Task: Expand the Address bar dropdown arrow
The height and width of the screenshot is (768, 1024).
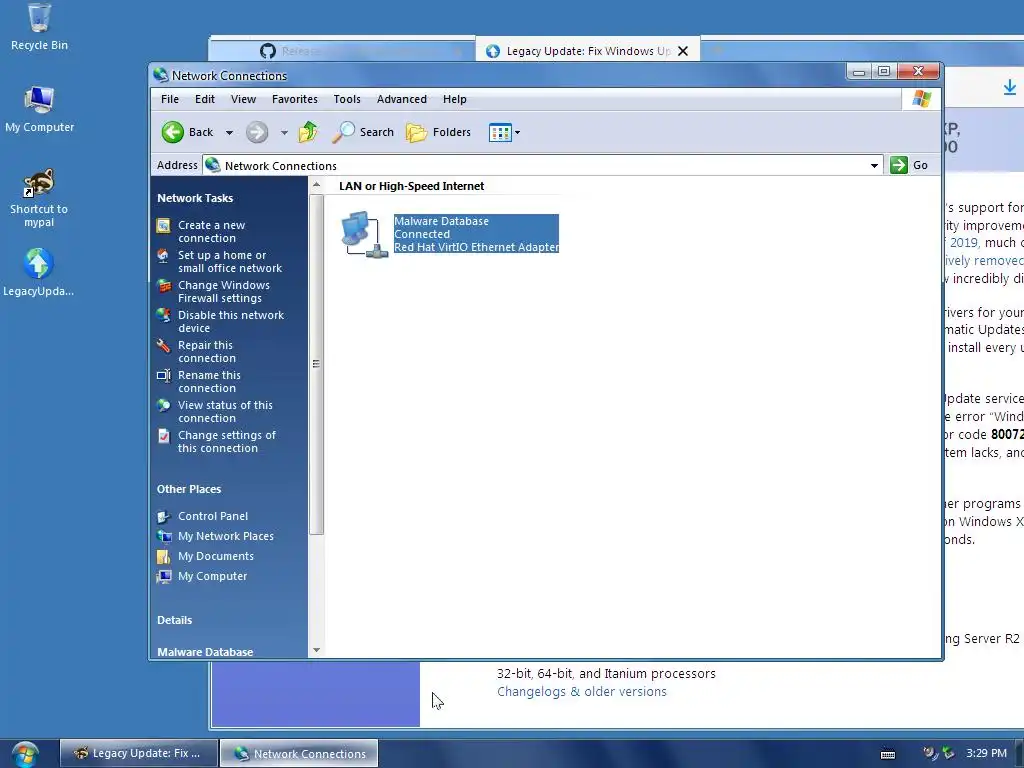Action: pyautogui.click(x=874, y=166)
